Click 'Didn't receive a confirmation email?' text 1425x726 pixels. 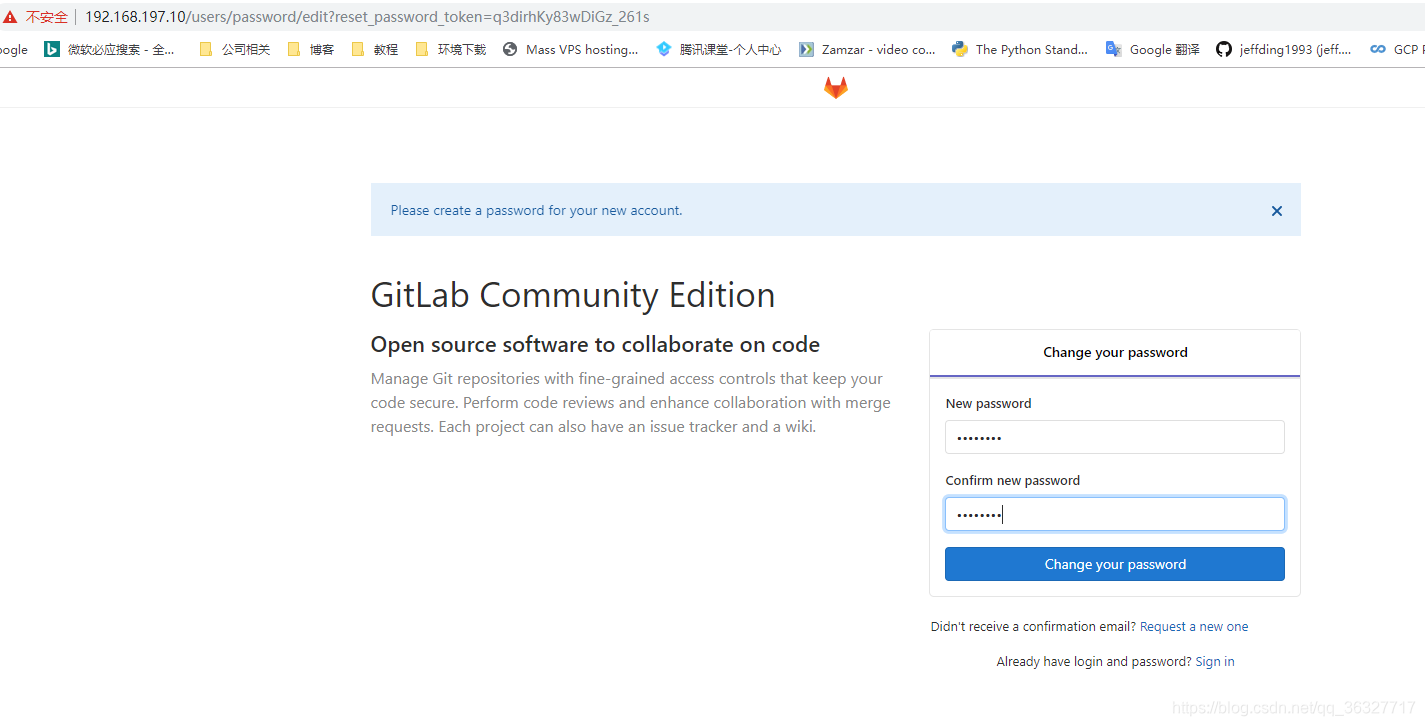point(1033,627)
